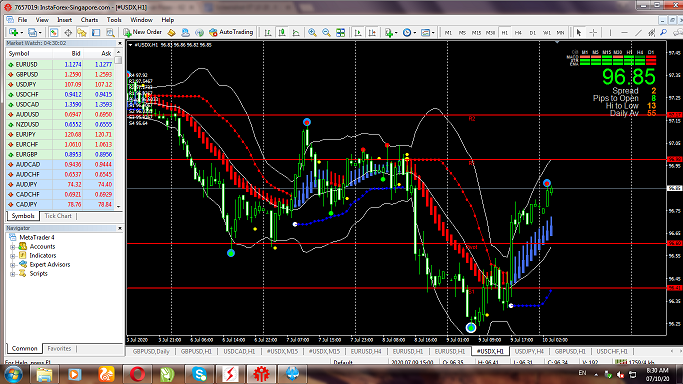The height and width of the screenshot is (384, 683).
Task: Select the cursor arrow tool
Action: [x=578, y=32]
